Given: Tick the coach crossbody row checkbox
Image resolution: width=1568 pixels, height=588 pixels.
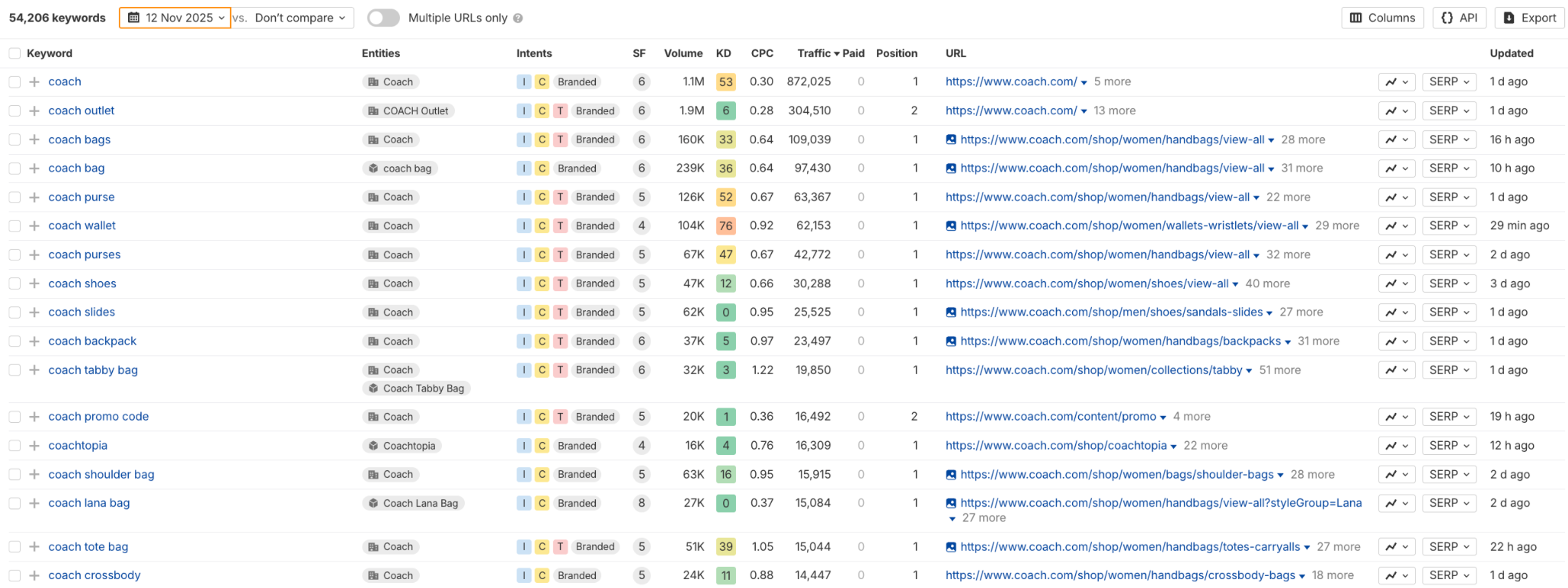Looking at the screenshot, I should (15, 575).
